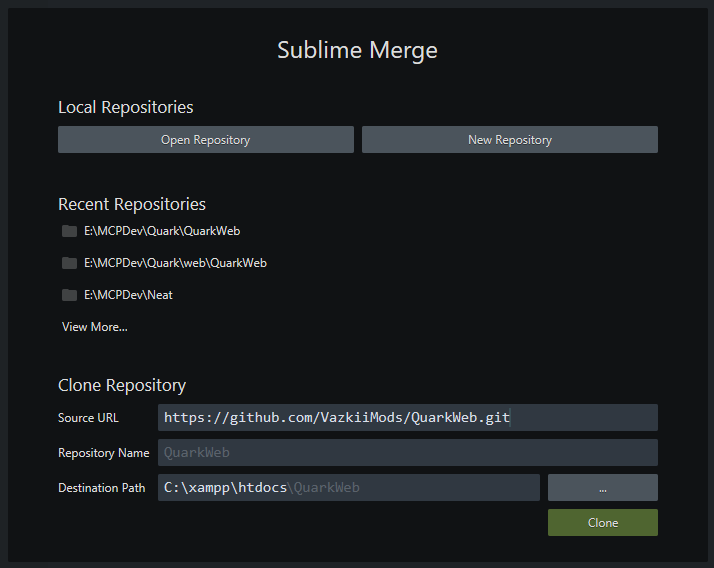Screen dimensions: 714x568
Task: Click the Clone Repository section heading
Action: click(x=122, y=385)
